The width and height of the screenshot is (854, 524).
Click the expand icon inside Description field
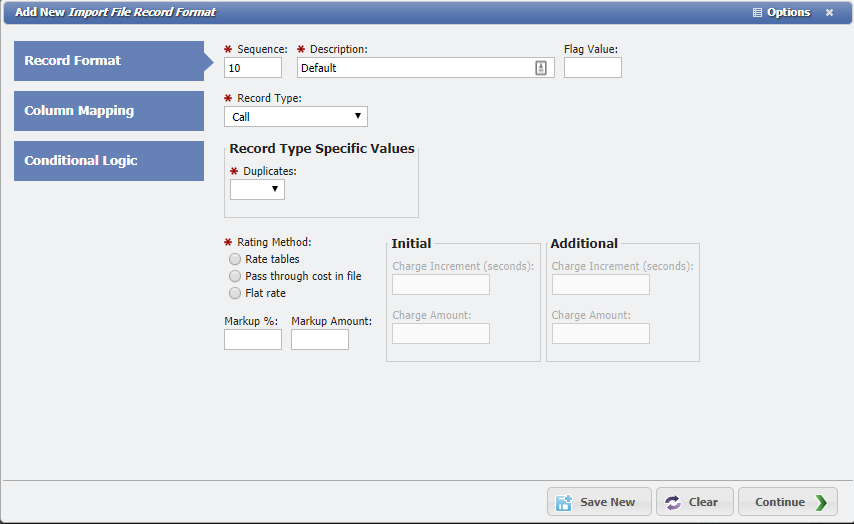click(541, 68)
